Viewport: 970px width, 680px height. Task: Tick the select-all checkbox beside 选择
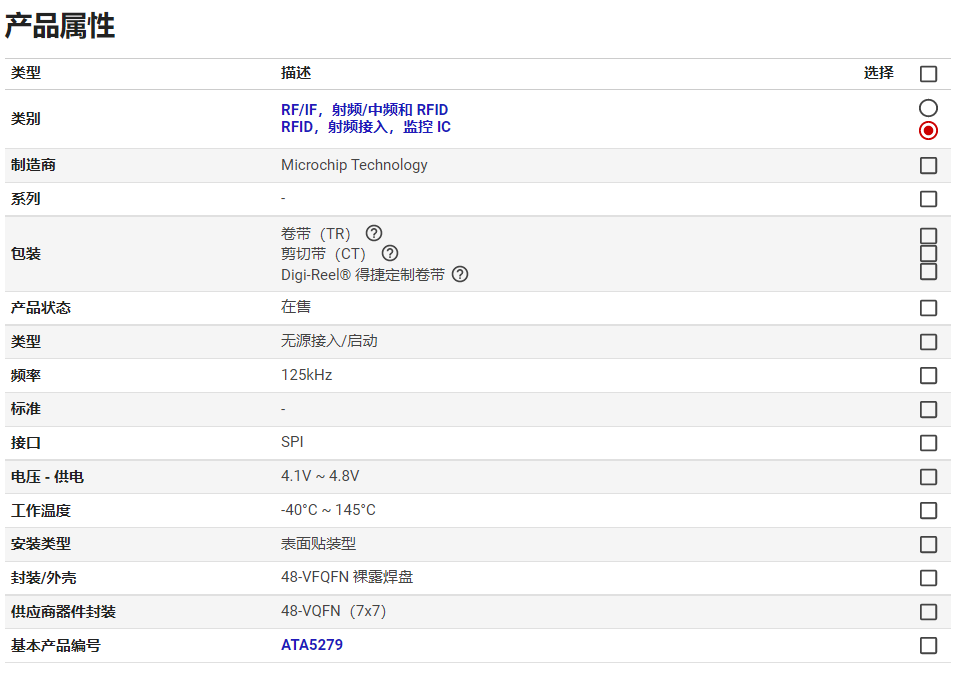(x=928, y=74)
